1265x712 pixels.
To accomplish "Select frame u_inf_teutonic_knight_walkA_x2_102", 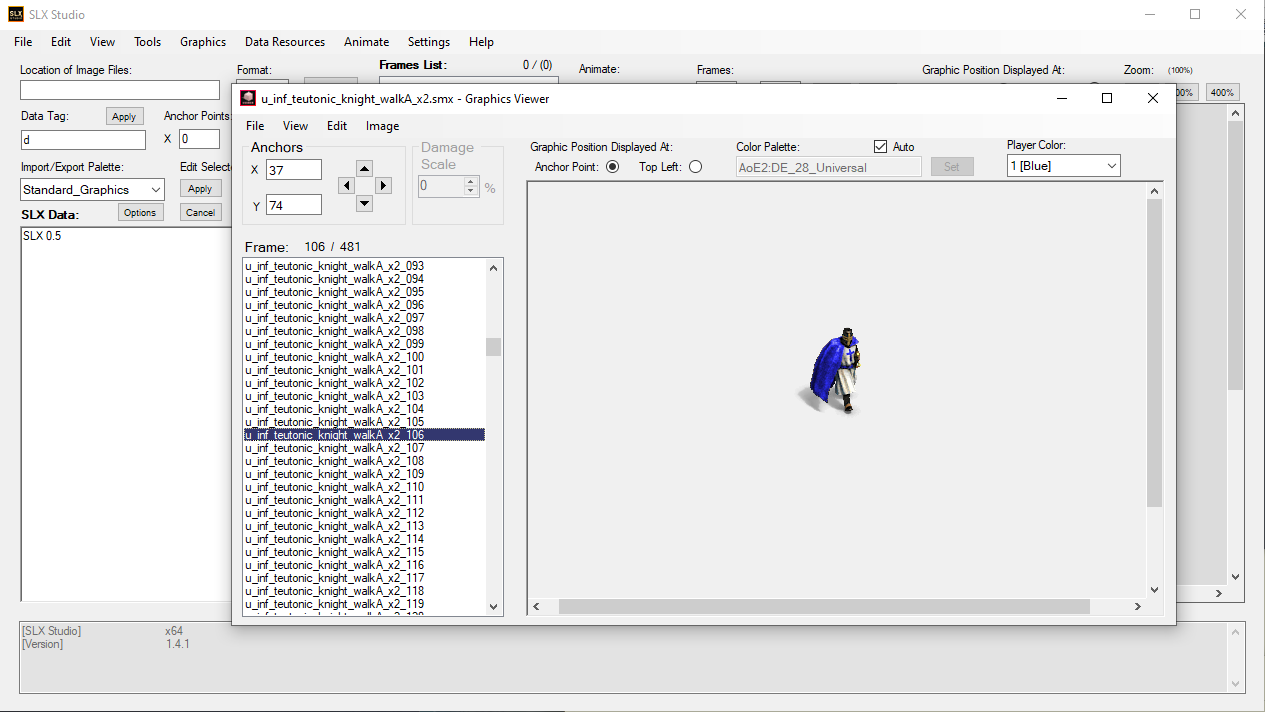I will click(364, 383).
